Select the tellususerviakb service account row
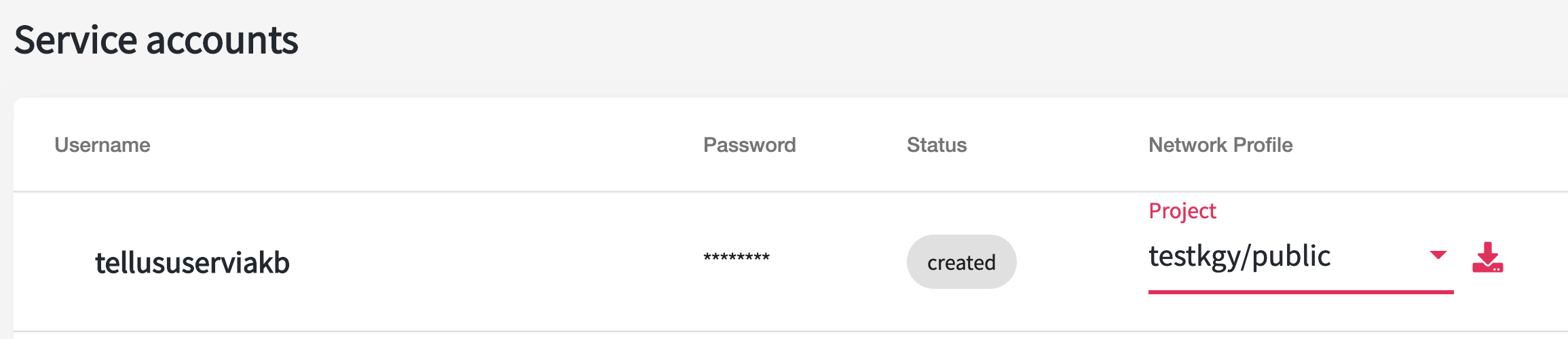 coord(791,262)
